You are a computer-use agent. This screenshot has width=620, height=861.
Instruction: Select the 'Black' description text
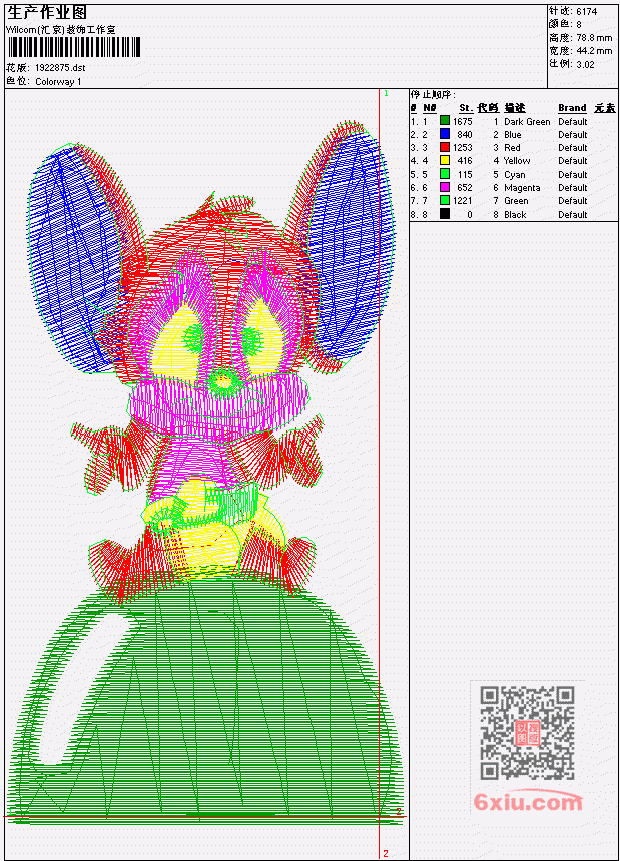point(515,215)
